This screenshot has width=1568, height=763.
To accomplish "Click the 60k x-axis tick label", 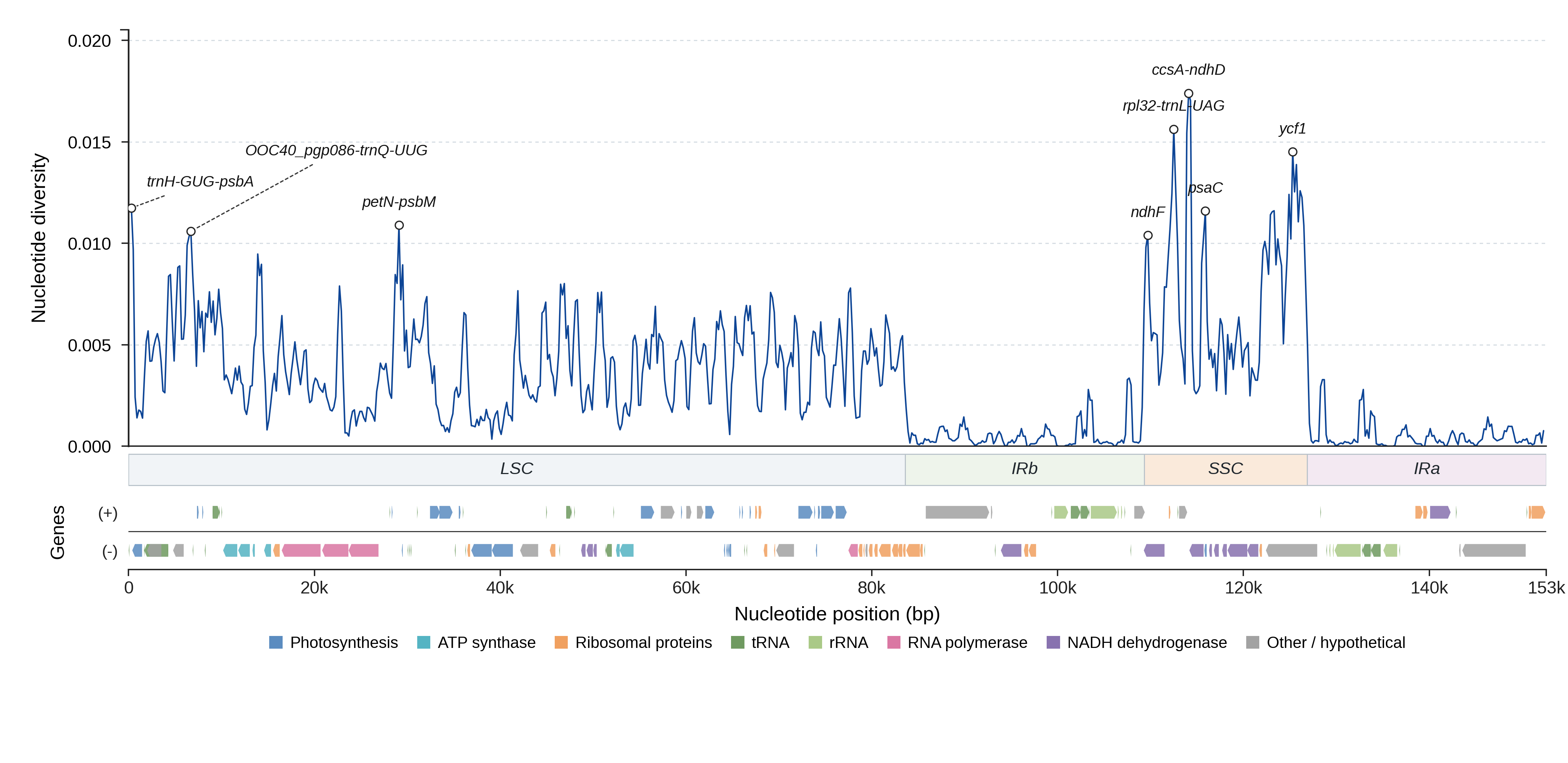I will pos(686,588).
